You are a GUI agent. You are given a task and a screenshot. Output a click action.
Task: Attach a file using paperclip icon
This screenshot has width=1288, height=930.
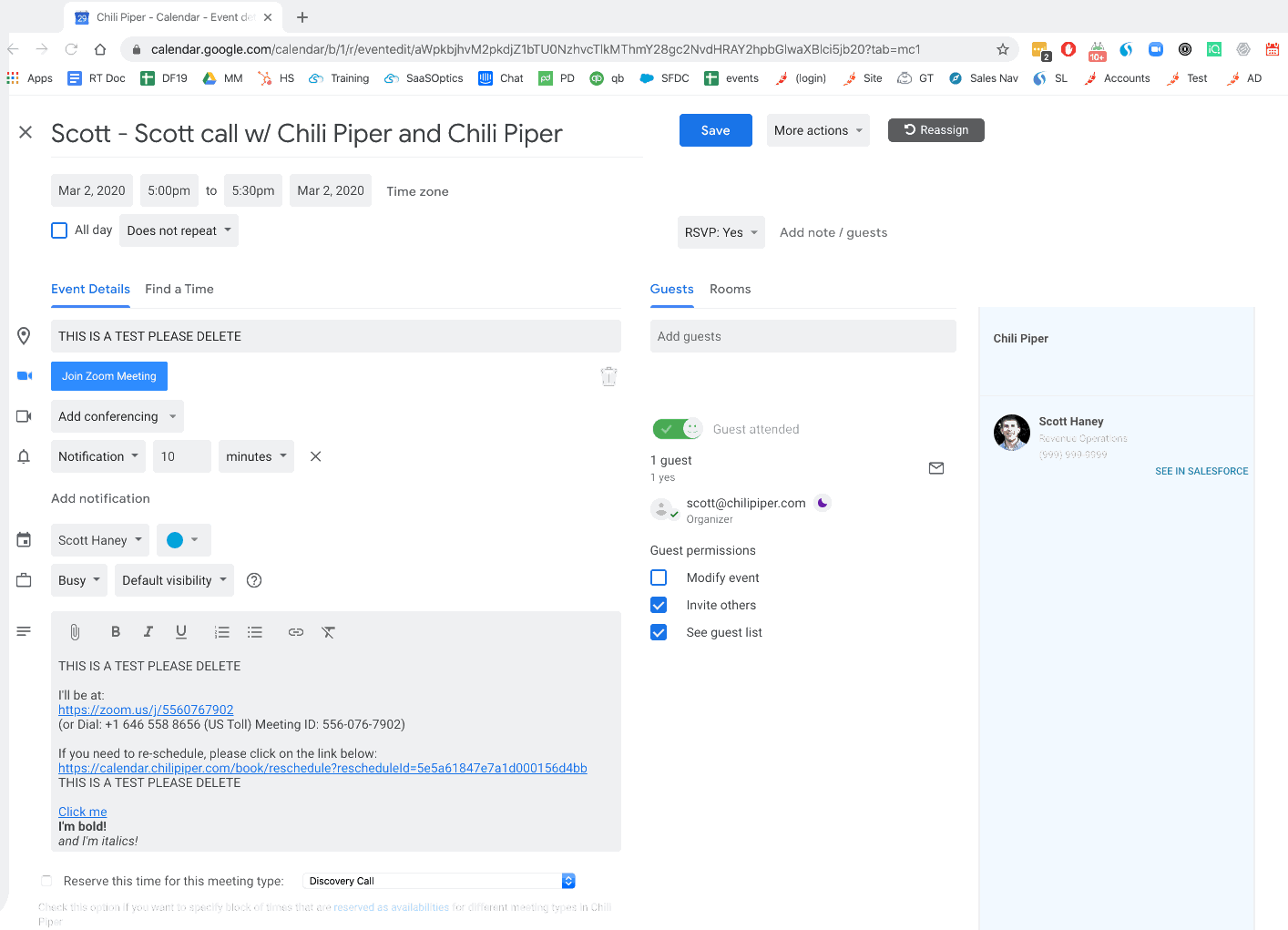click(x=75, y=631)
